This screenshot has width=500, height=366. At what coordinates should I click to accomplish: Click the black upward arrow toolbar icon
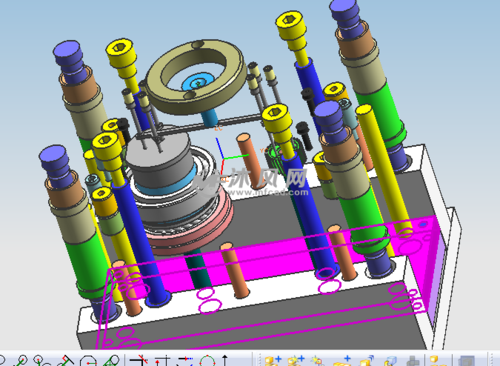click(x=225, y=361)
